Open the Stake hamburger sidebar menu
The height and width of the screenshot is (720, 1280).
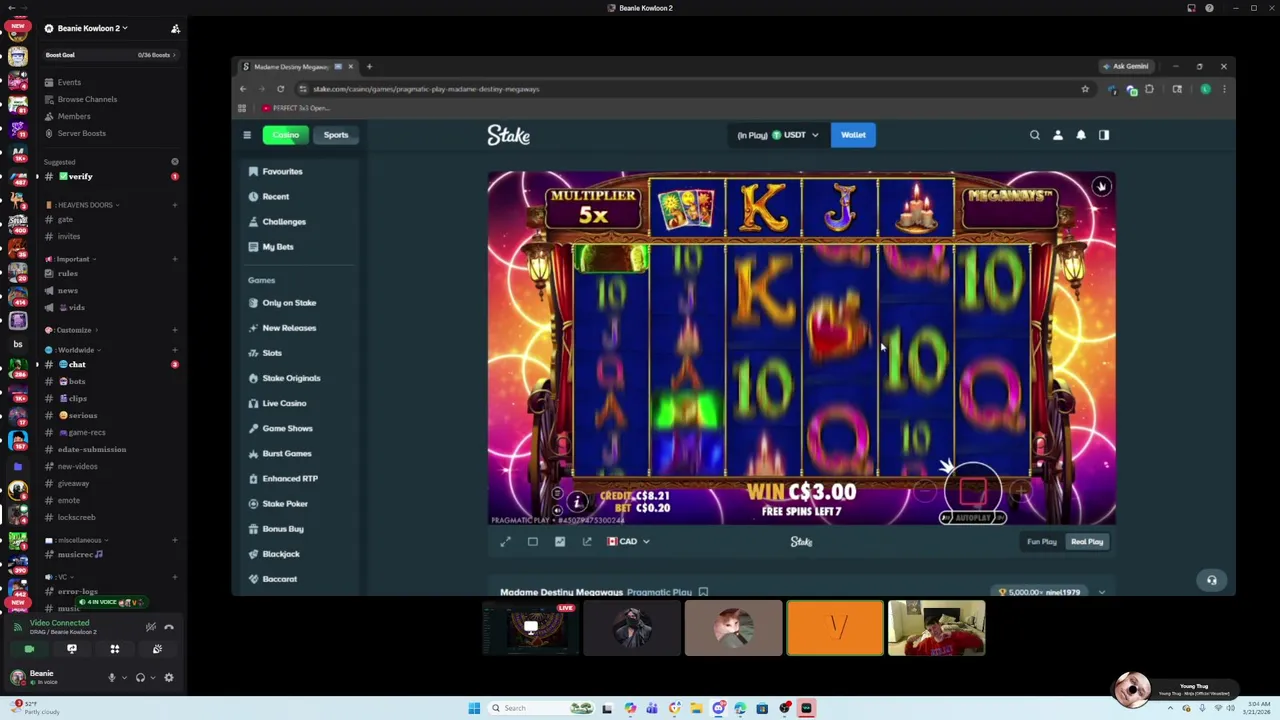pos(247,135)
